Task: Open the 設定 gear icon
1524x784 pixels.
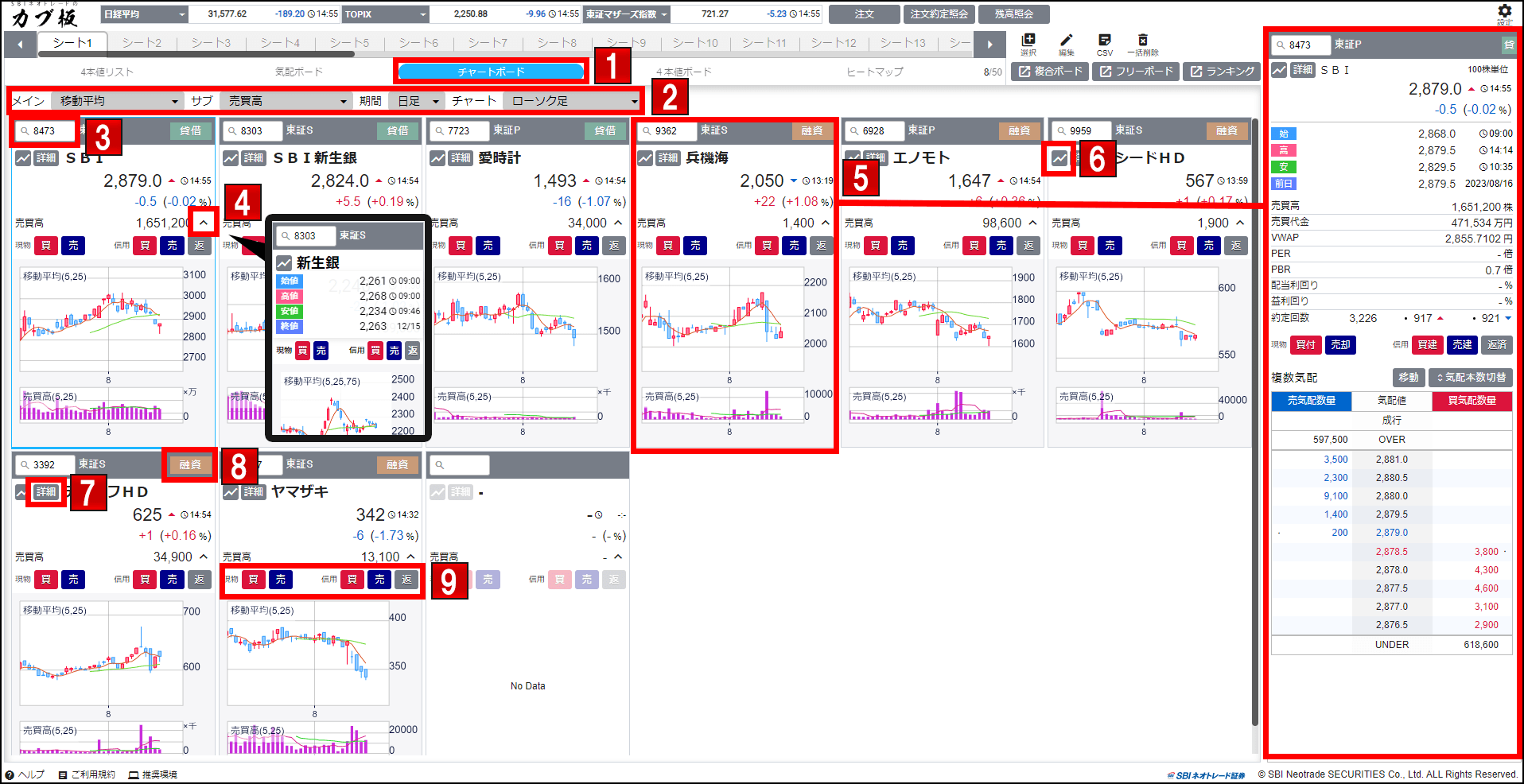Action: coord(1504,12)
